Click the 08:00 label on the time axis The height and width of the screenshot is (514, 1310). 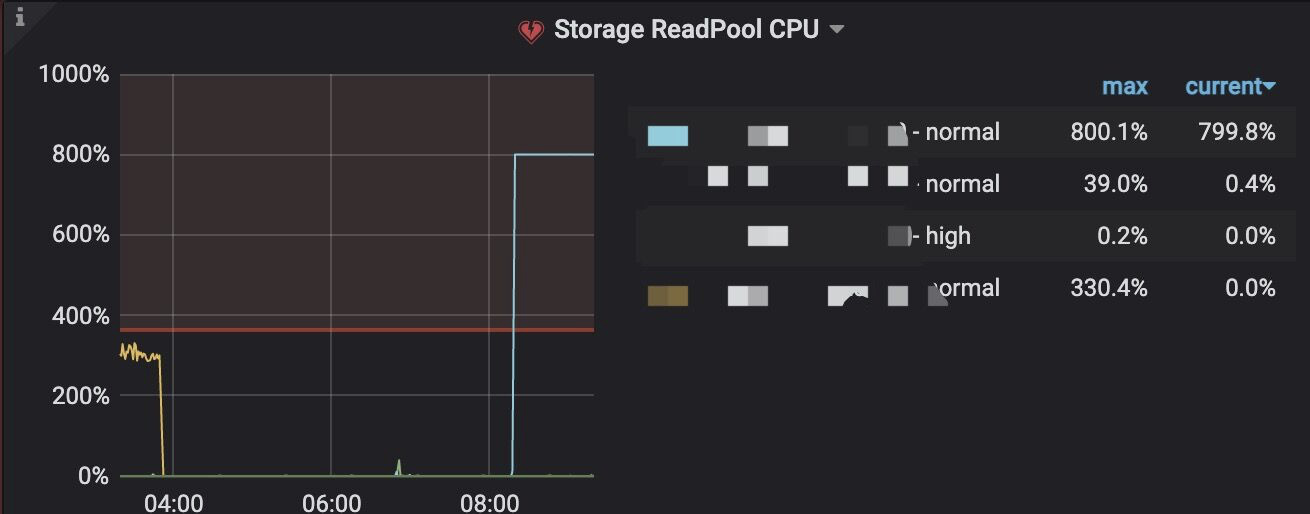489,502
